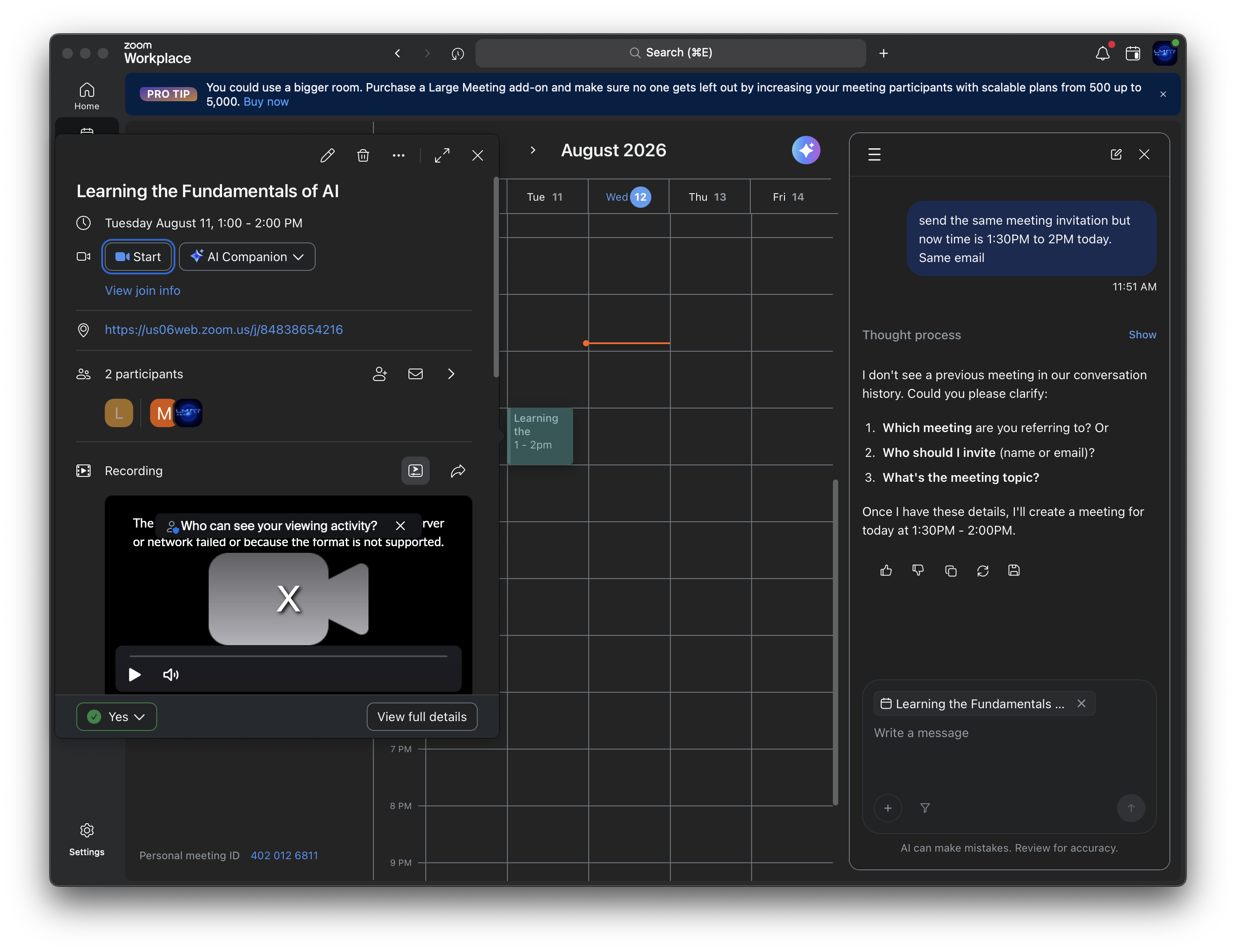Open the history clock icon
This screenshot has width=1236, height=952.
[458, 53]
